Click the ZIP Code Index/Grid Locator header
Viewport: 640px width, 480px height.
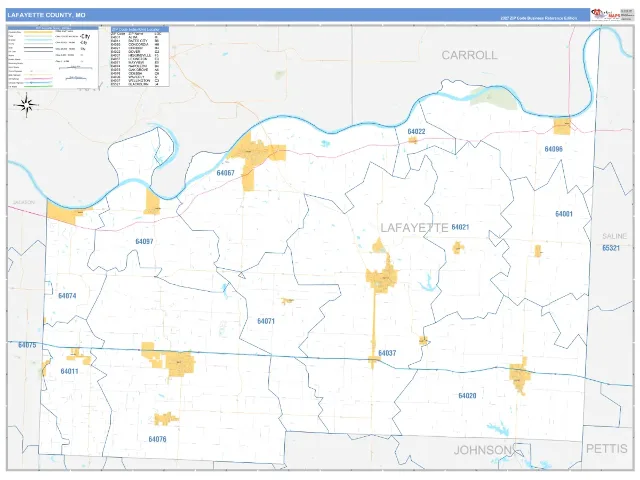point(140,29)
